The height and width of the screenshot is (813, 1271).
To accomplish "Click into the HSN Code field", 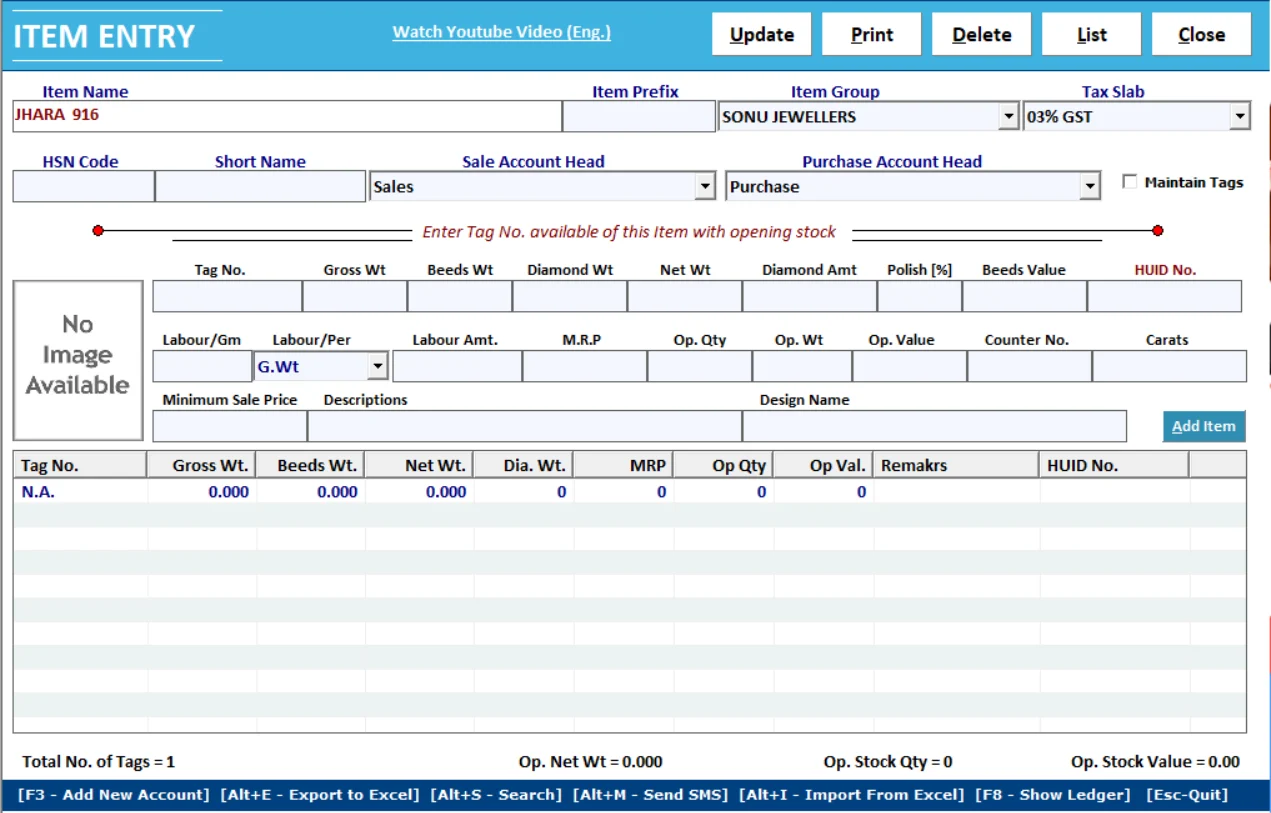I will coord(84,186).
